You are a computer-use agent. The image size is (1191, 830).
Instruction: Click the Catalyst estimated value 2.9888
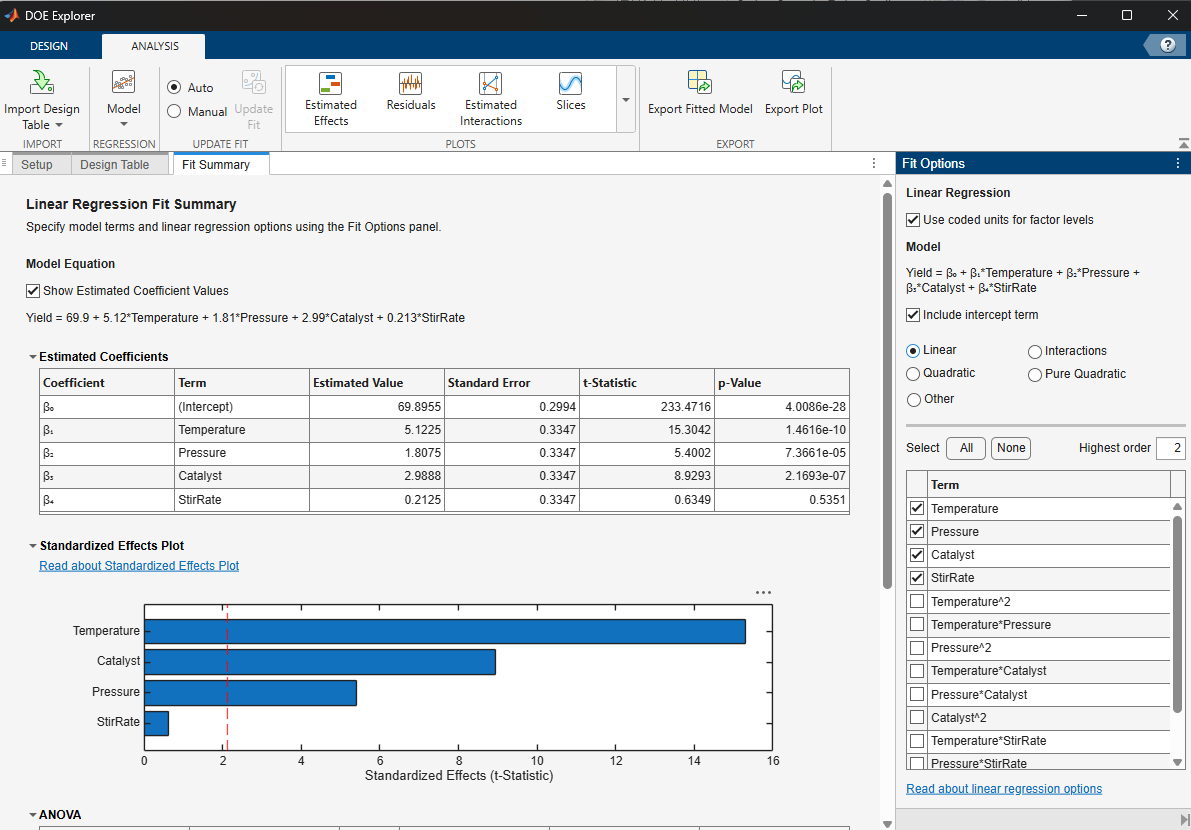point(377,476)
